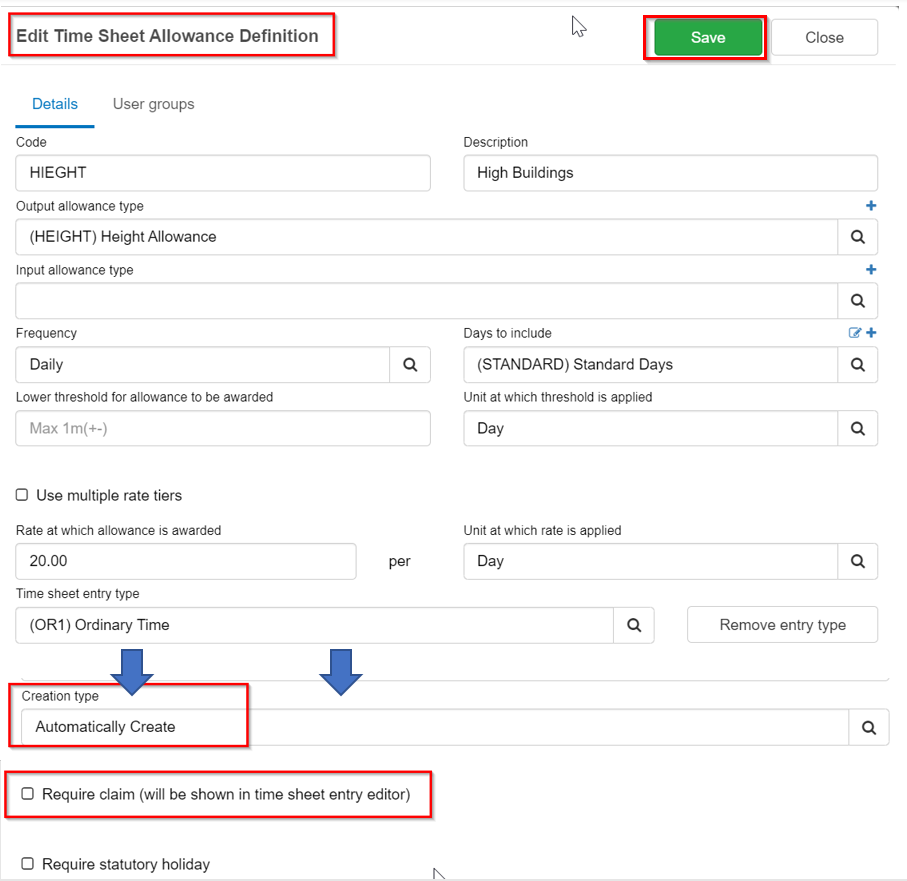Add new Input allowance type with plus icon
Screen dimensions: 907x881
point(871,269)
